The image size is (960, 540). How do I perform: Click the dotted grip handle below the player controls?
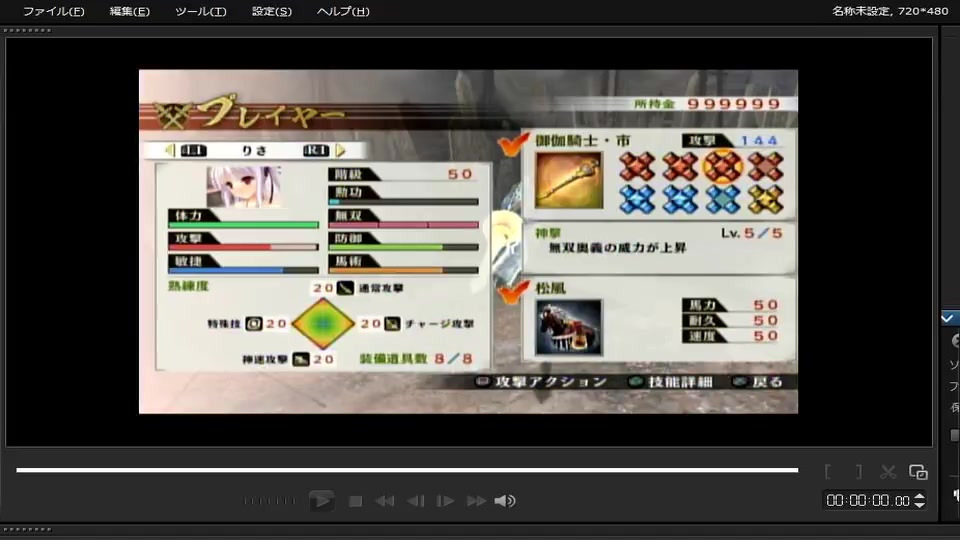pos(28,529)
